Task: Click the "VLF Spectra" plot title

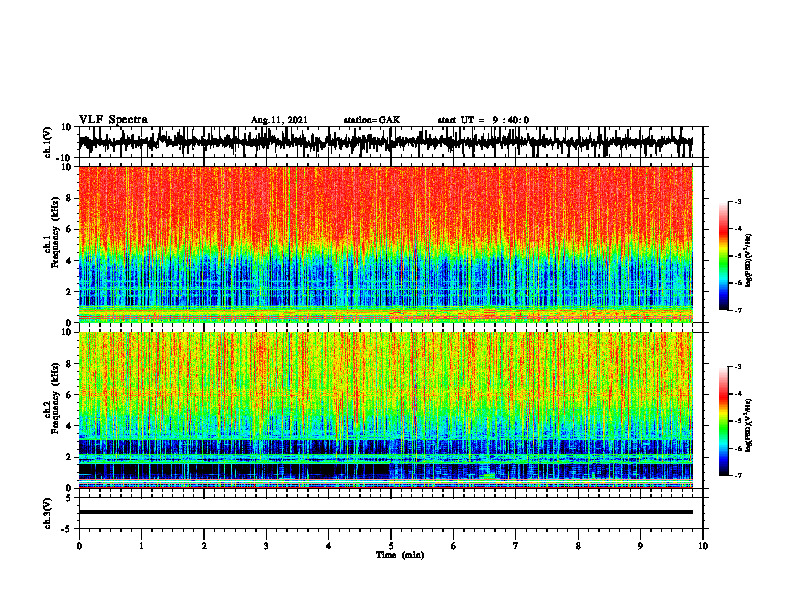Action: click(113, 119)
